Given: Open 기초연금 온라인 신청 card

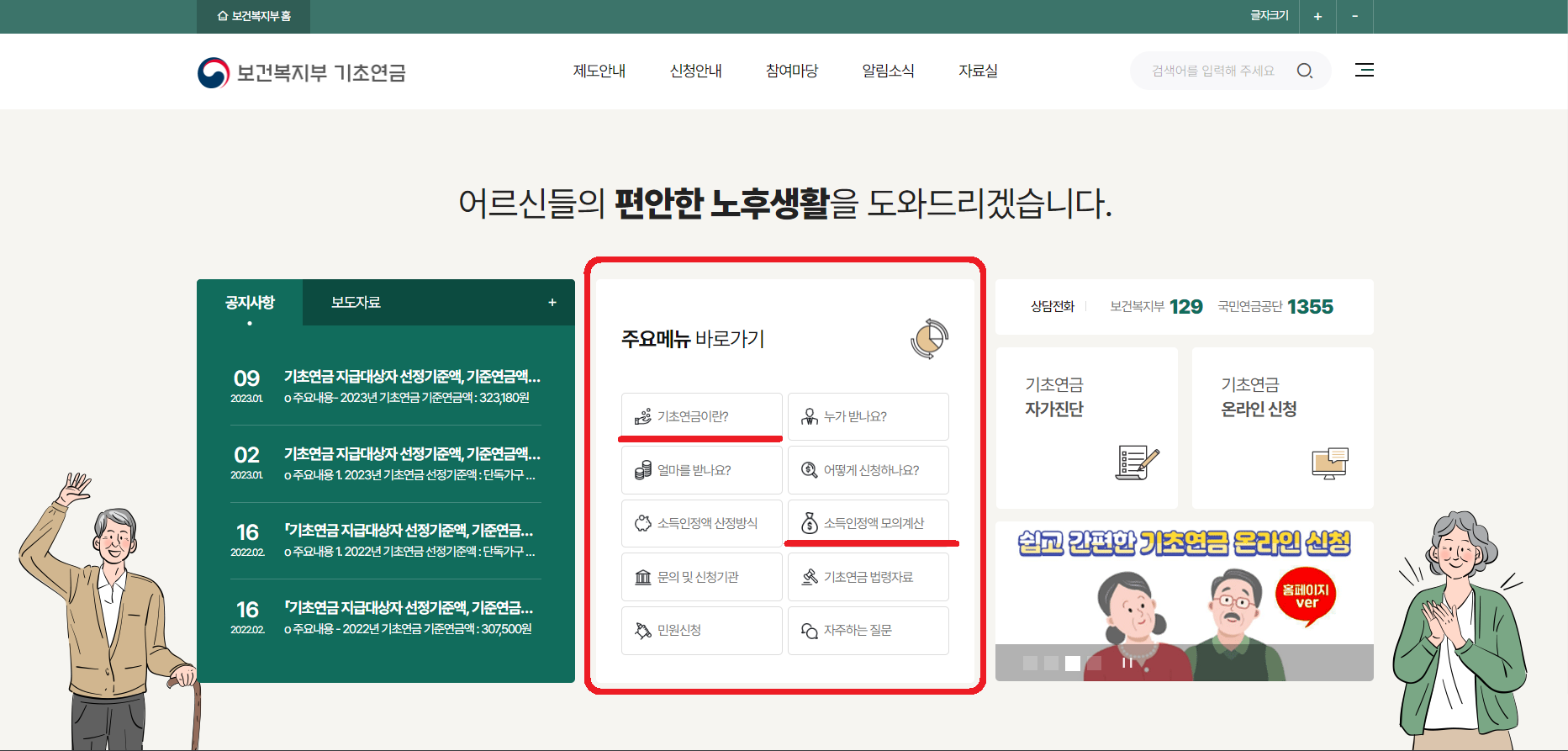Looking at the screenshot, I should click(x=1282, y=428).
